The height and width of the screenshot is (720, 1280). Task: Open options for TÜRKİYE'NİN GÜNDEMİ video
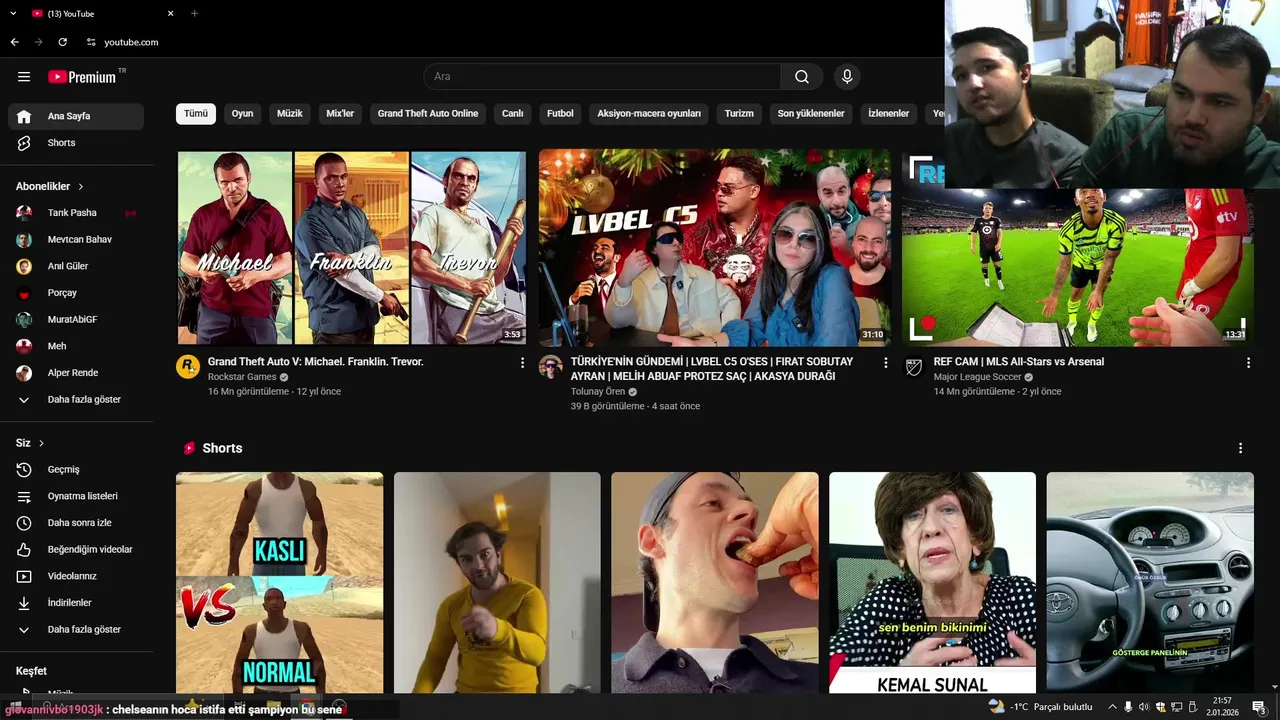point(885,363)
